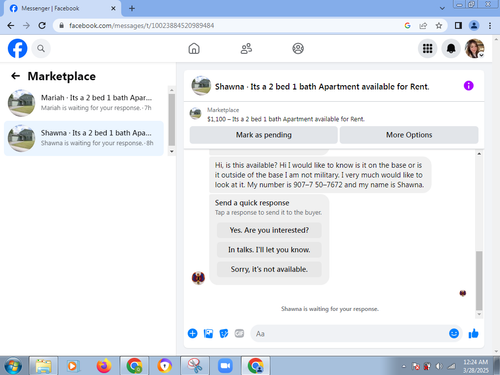Open the Facebook search magnifier
The width and height of the screenshot is (500, 375).
[x=41, y=49]
